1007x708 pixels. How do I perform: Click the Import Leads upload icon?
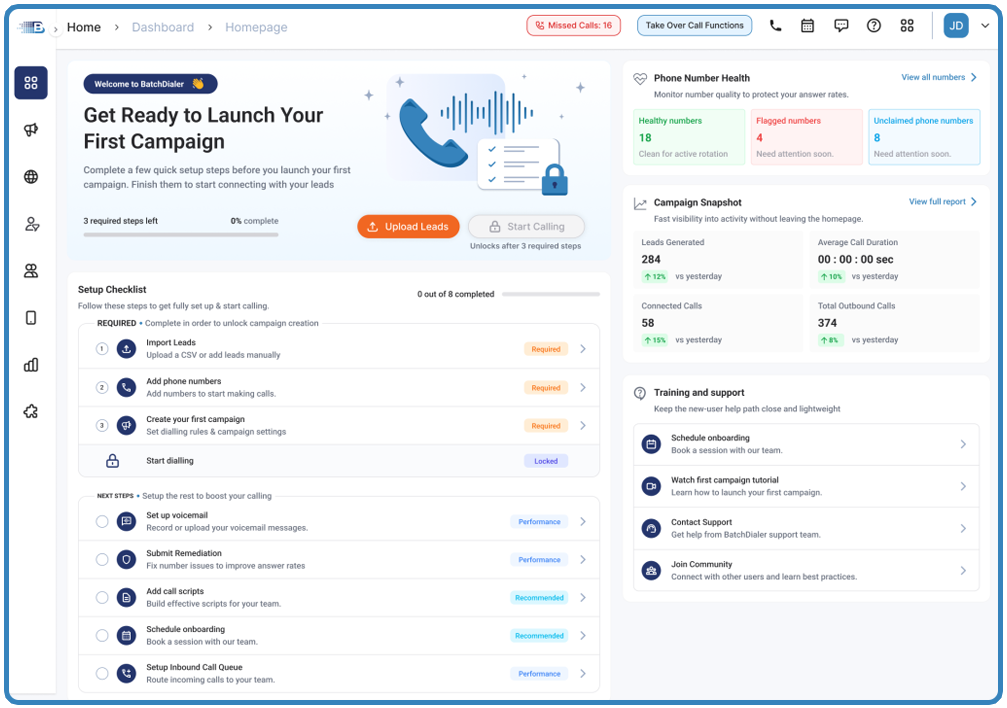pos(127,349)
